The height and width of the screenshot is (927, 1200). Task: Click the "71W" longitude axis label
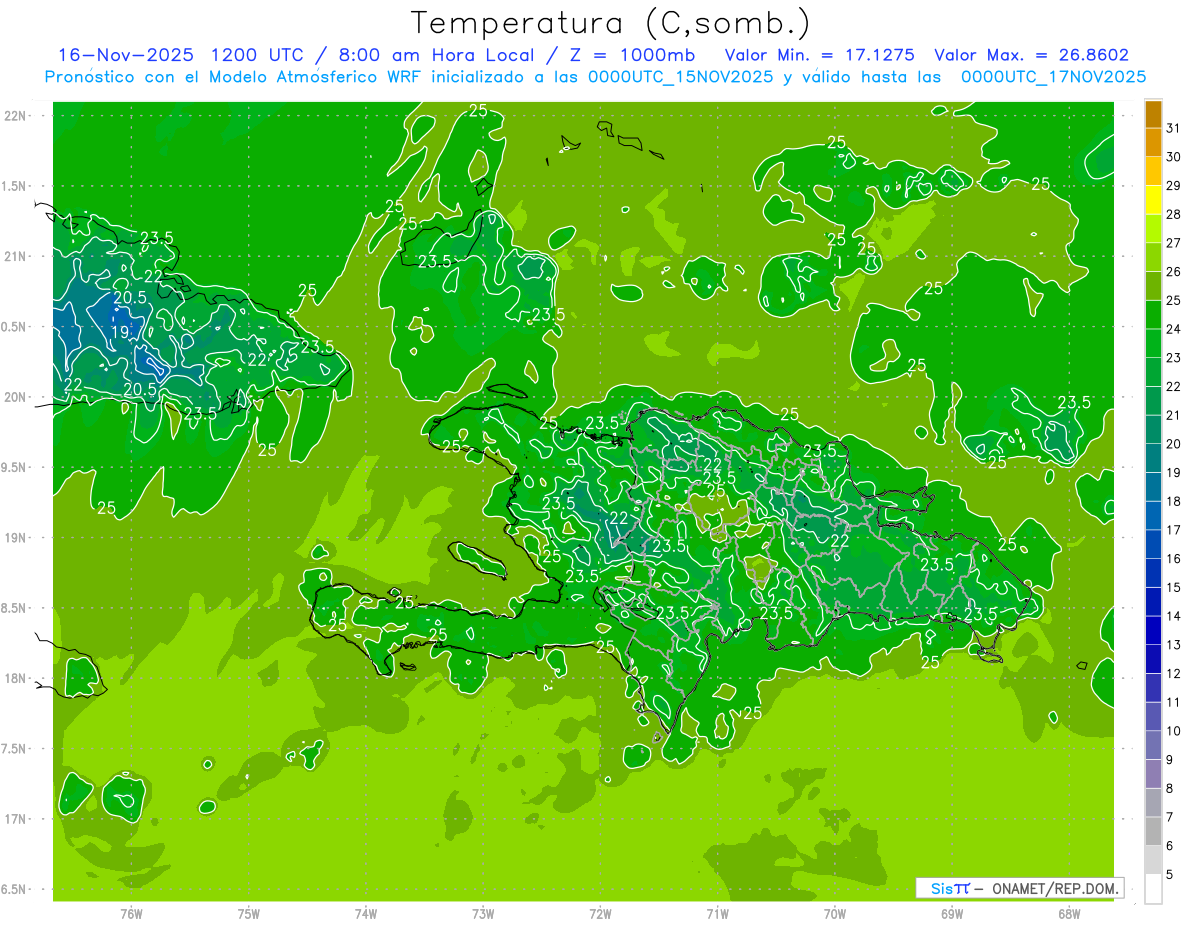717,914
